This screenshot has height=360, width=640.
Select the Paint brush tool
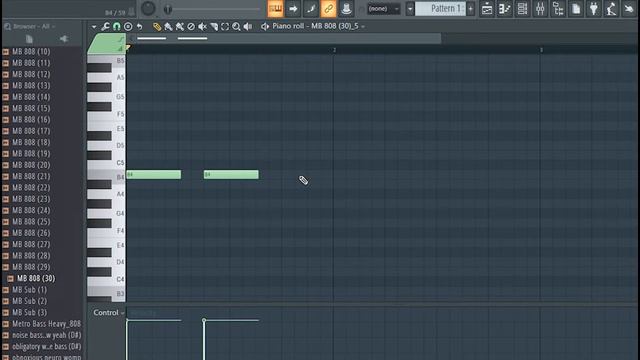point(168,27)
